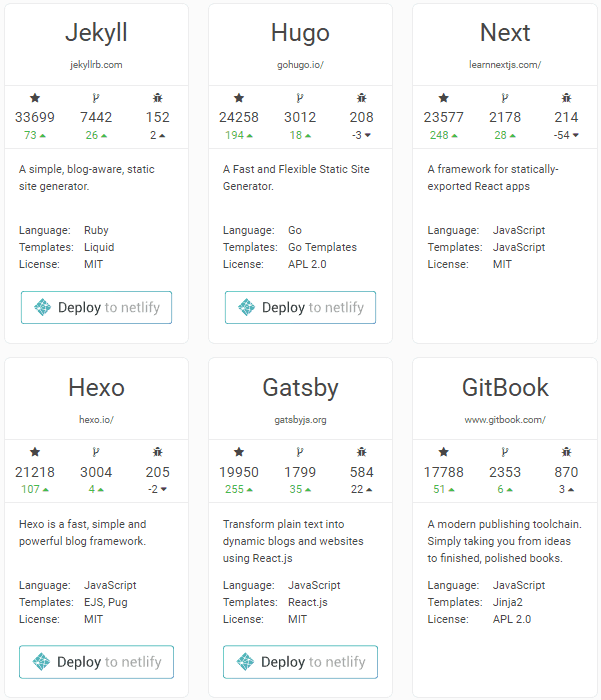Click the bug issues icon on the Jekyll card

tap(158, 98)
